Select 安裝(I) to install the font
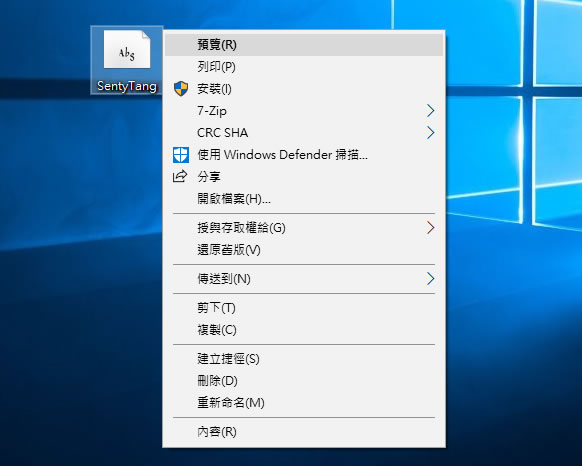Image resolution: width=582 pixels, height=466 pixels. point(304,89)
